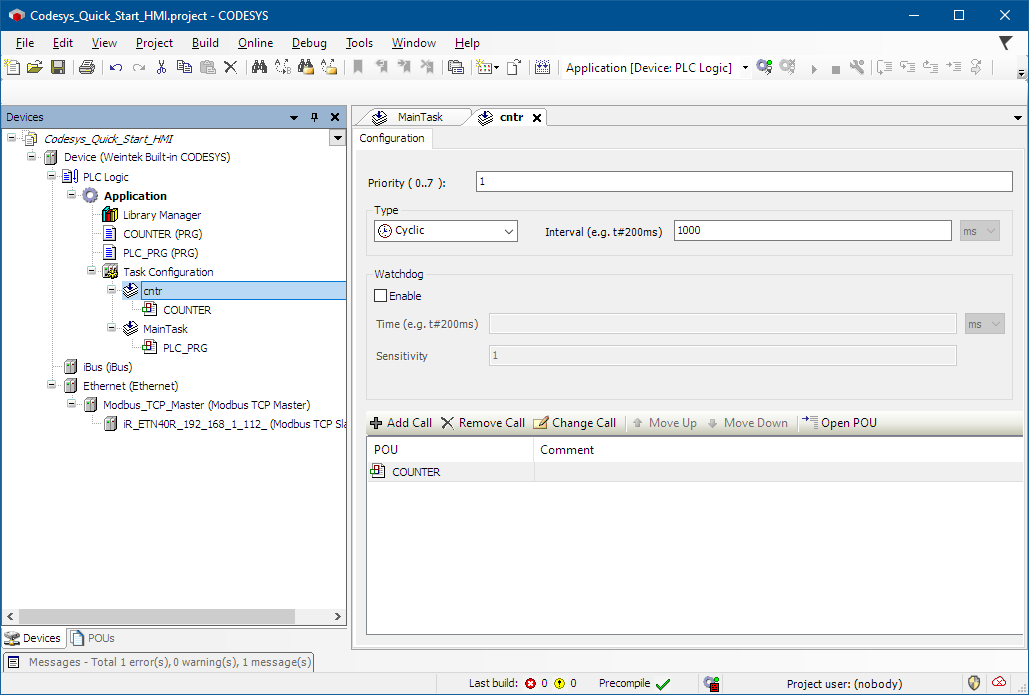This screenshot has width=1029, height=695.
Task: Open the File menu
Action: [25, 43]
